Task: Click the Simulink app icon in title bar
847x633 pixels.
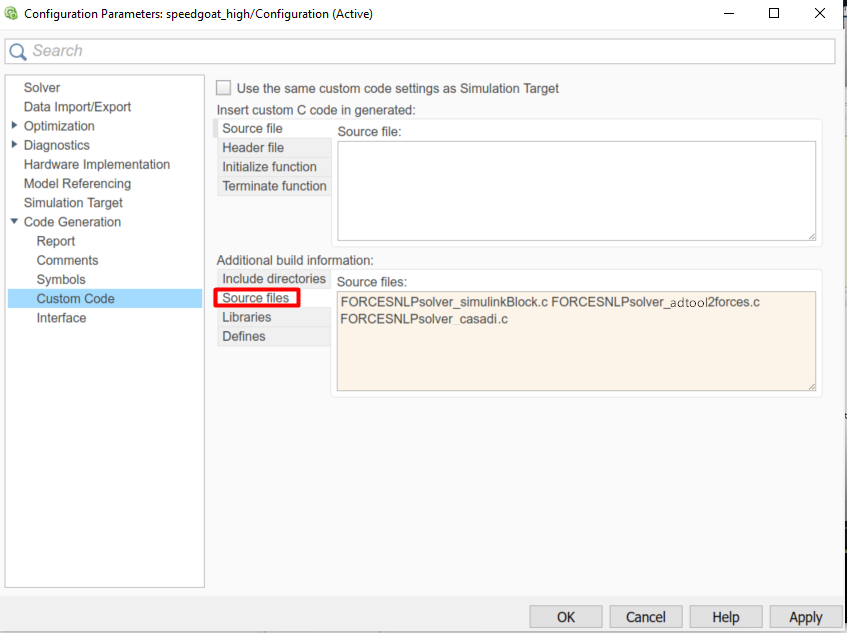Action: click(x=11, y=14)
